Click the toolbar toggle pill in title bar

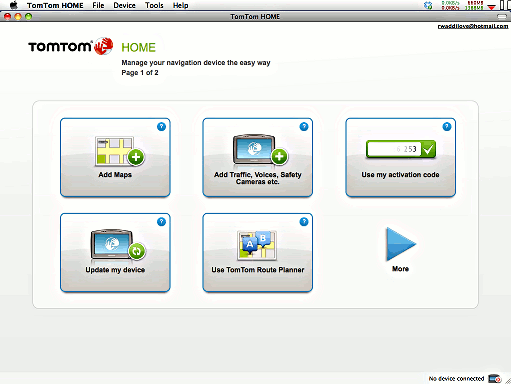pyautogui.click(x=502, y=16)
